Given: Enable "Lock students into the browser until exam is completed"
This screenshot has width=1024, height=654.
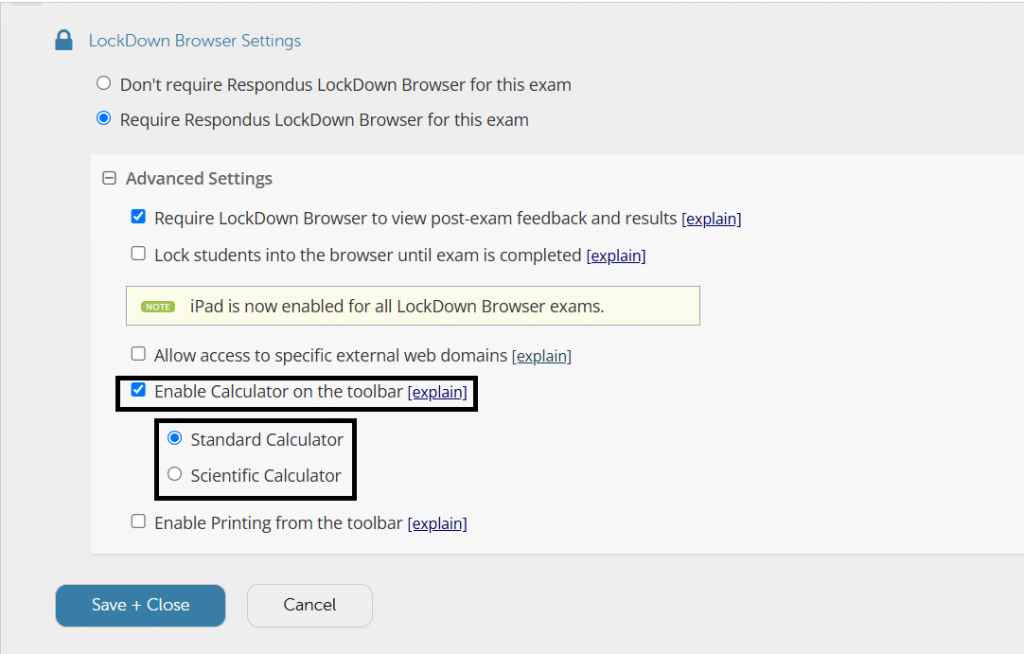Looking at the screenshot, I should pos(138,254).
